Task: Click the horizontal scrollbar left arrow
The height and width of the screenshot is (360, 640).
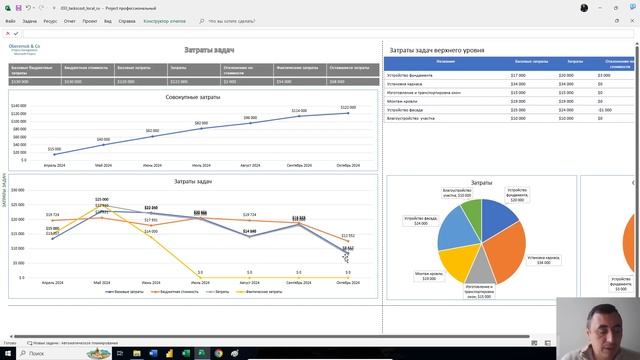Action: (x=11, y=337)
